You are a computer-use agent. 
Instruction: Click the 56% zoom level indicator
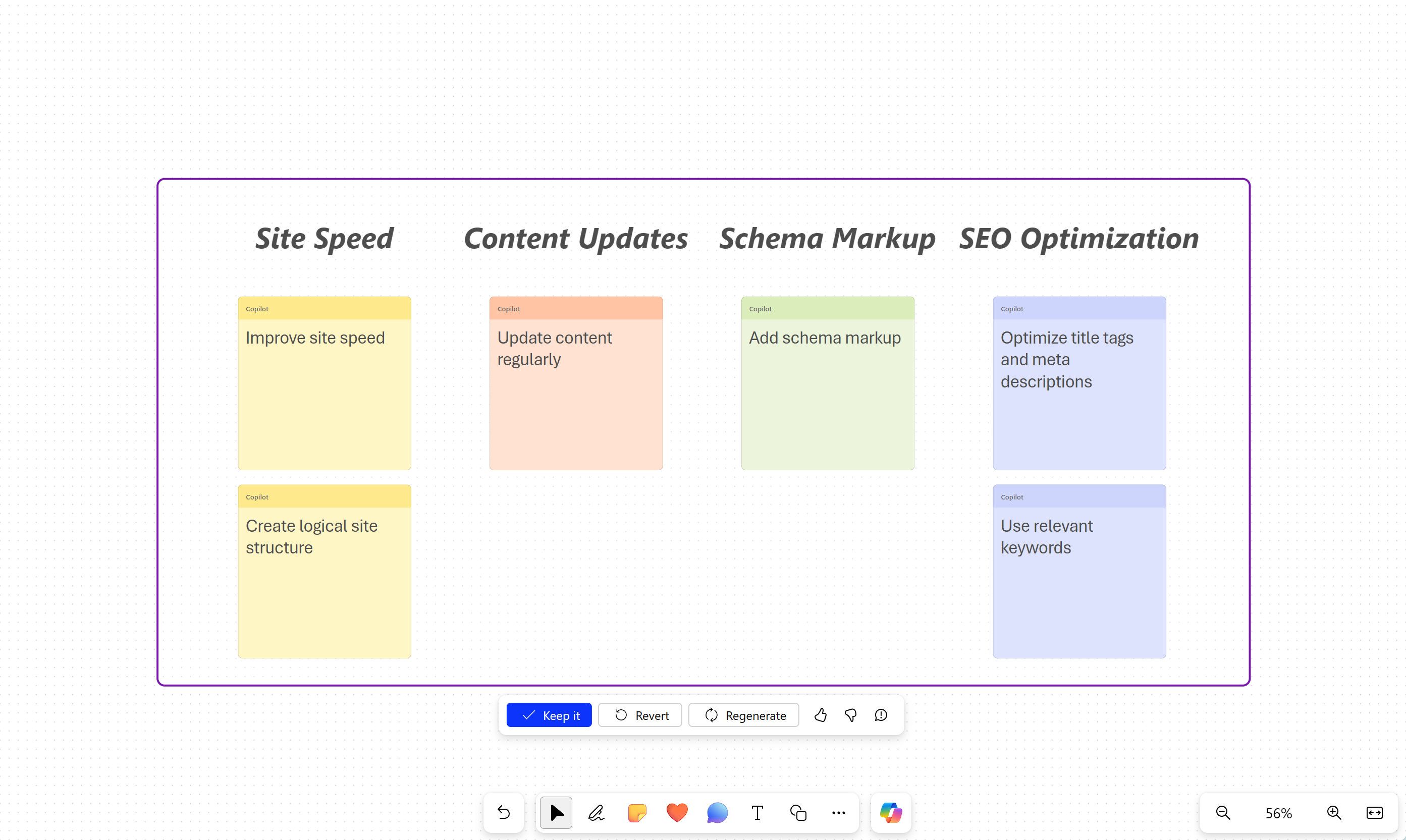[1279, 812]
